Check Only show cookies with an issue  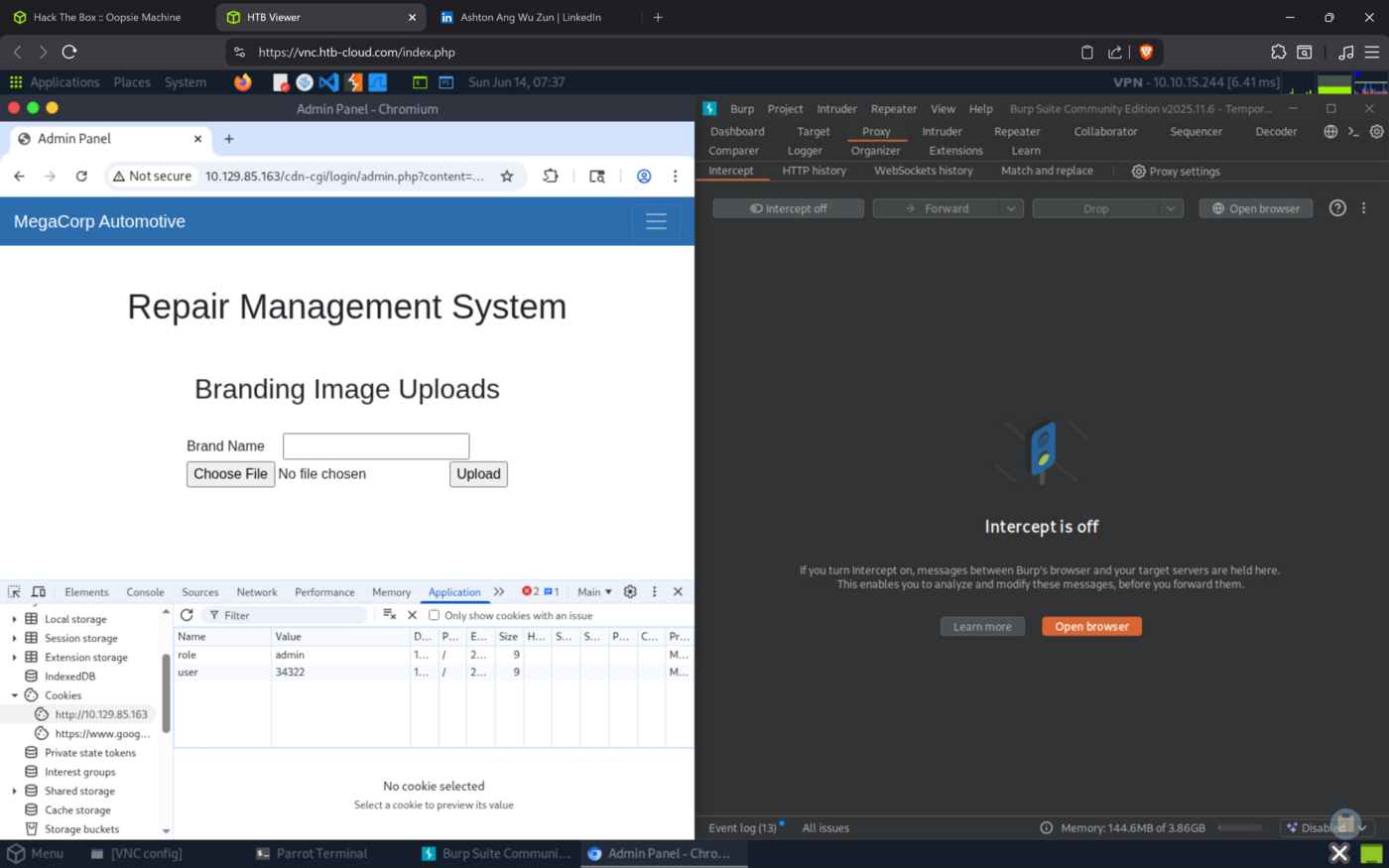[434, 615]
